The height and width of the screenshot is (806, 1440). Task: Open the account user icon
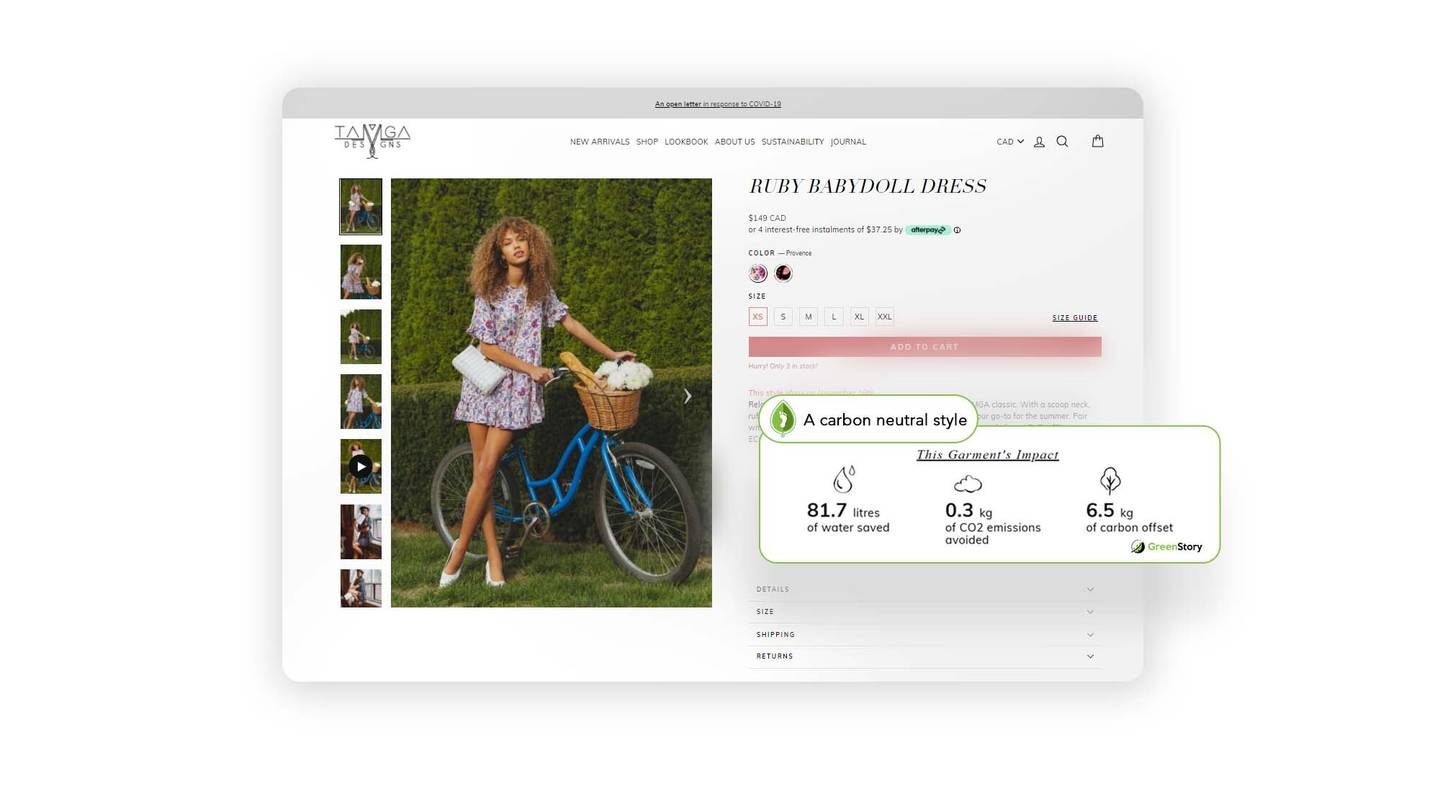click(1039, 142)
